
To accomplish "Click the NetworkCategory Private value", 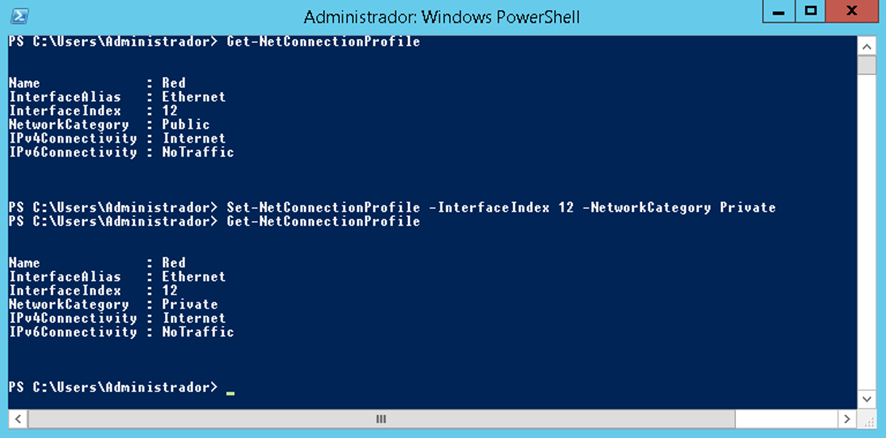I will coord(190,305).
